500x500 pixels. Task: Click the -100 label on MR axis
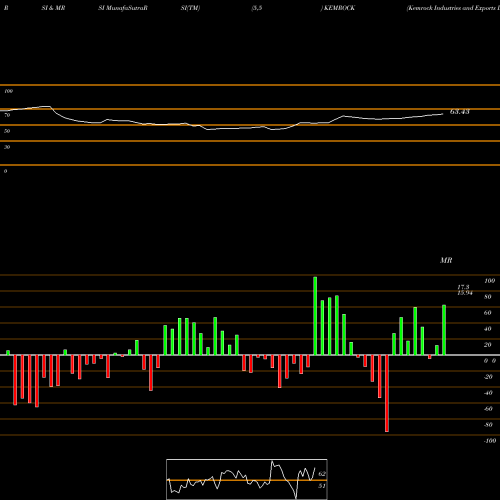(490, 441)
